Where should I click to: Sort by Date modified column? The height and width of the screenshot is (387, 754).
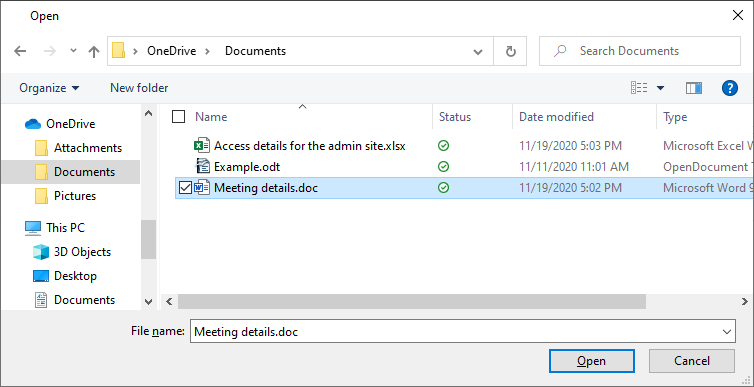tap(556, 117)
